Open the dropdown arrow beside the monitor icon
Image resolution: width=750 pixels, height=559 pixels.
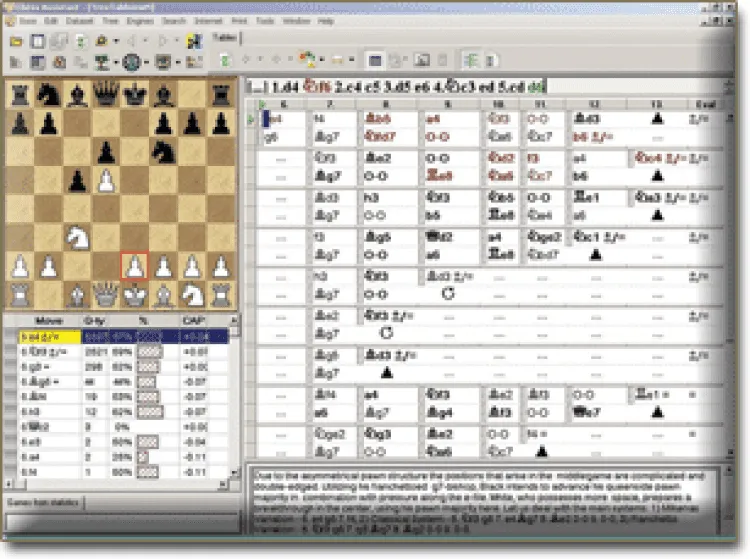(x=178, y=62)
